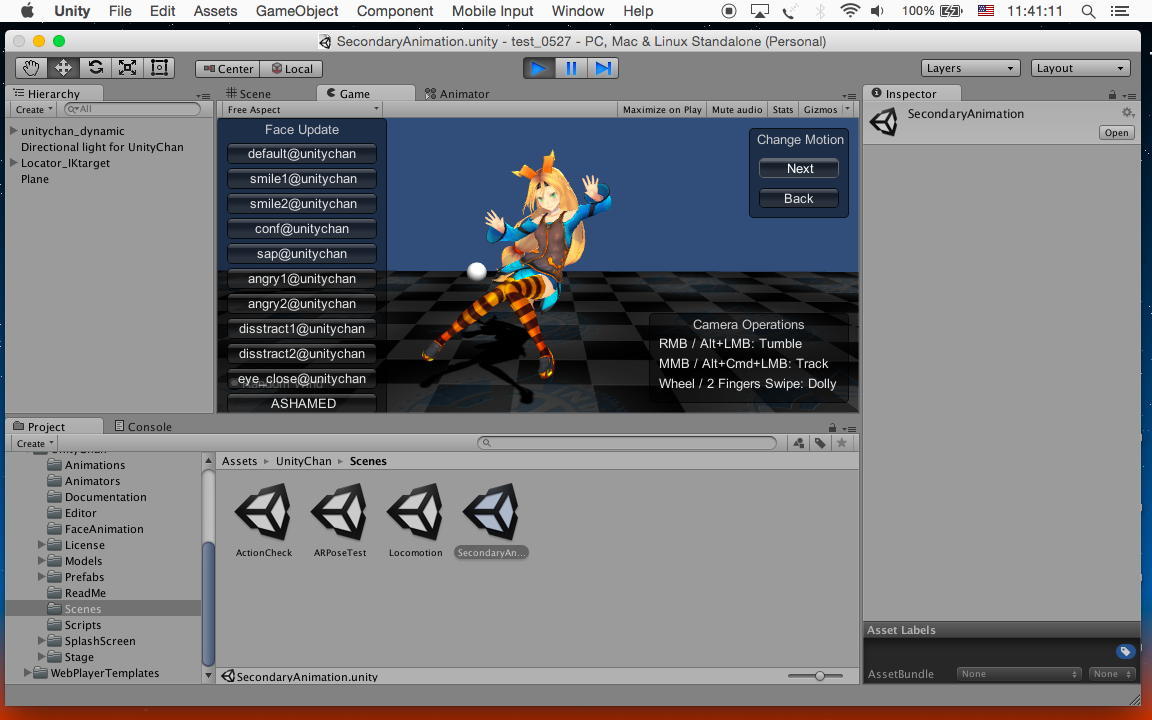The height and width of the screenshot is (720, 1152).
Task: Open the Layers dropdown
Action: point(970,68)
